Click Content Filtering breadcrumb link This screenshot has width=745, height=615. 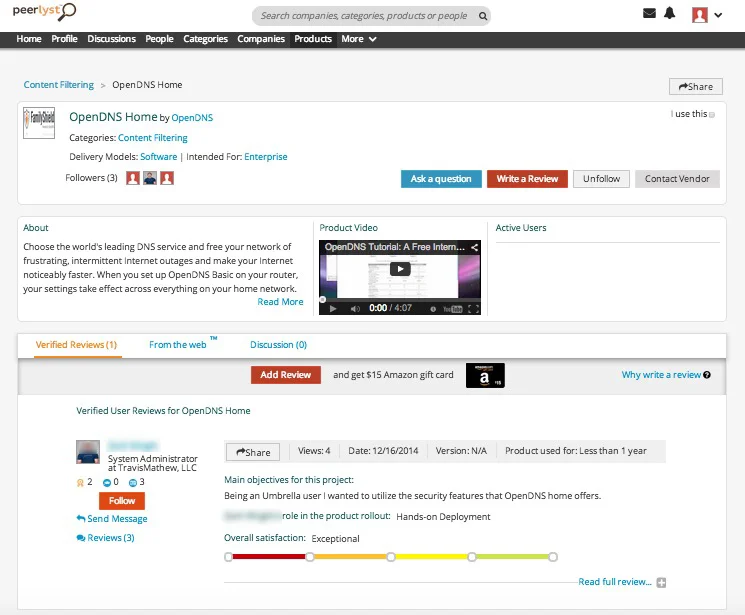click(59, 85)
